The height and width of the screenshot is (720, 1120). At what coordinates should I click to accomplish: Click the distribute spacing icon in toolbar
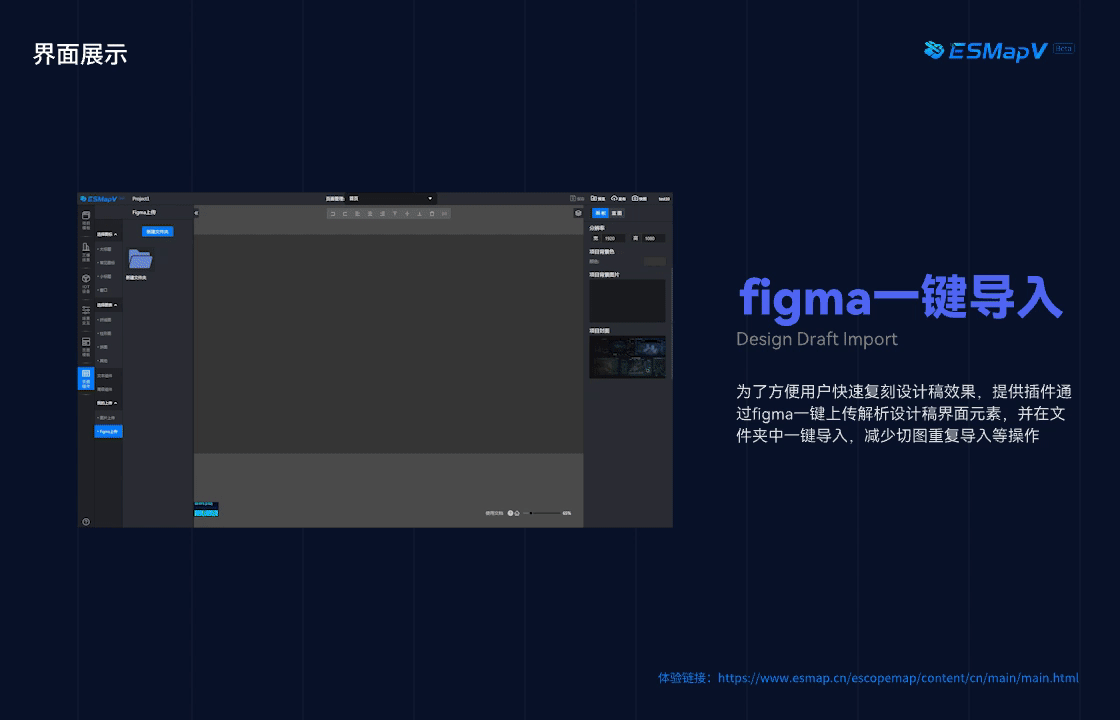[444, 214]
